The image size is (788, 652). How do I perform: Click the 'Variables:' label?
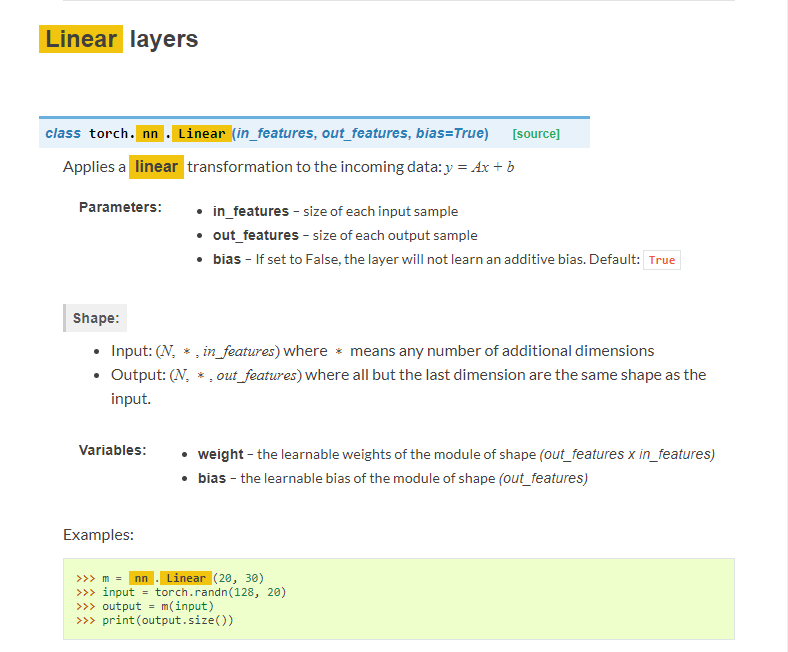pyautogui.click(x=113, y=450)
